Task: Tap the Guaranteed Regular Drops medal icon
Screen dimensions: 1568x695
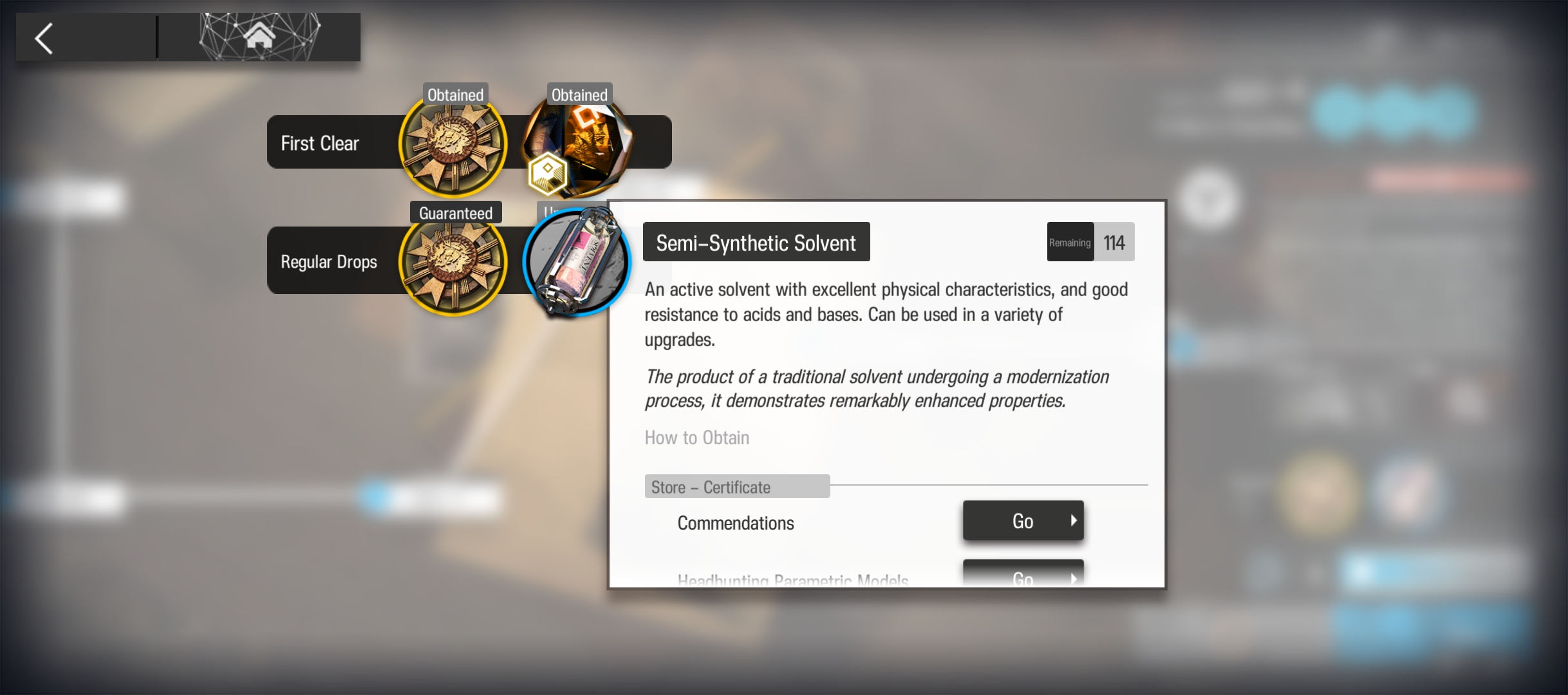Action: tap(453, 261)
